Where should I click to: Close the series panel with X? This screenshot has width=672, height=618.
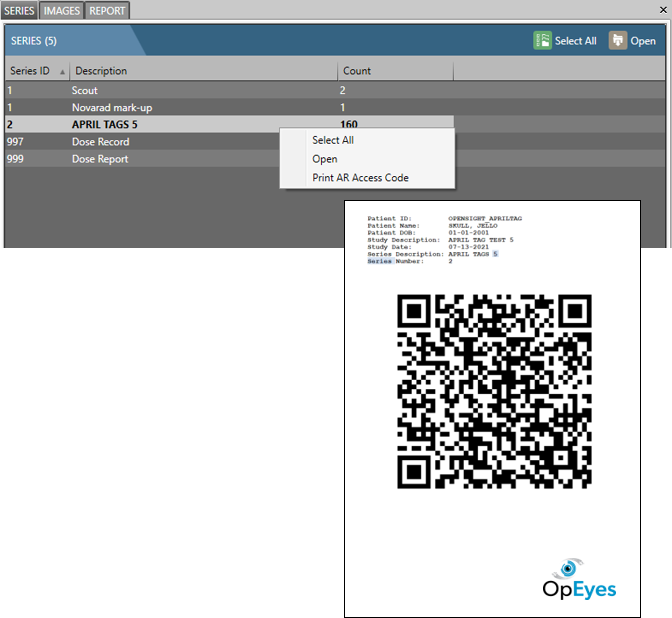(x=663, y=10)
